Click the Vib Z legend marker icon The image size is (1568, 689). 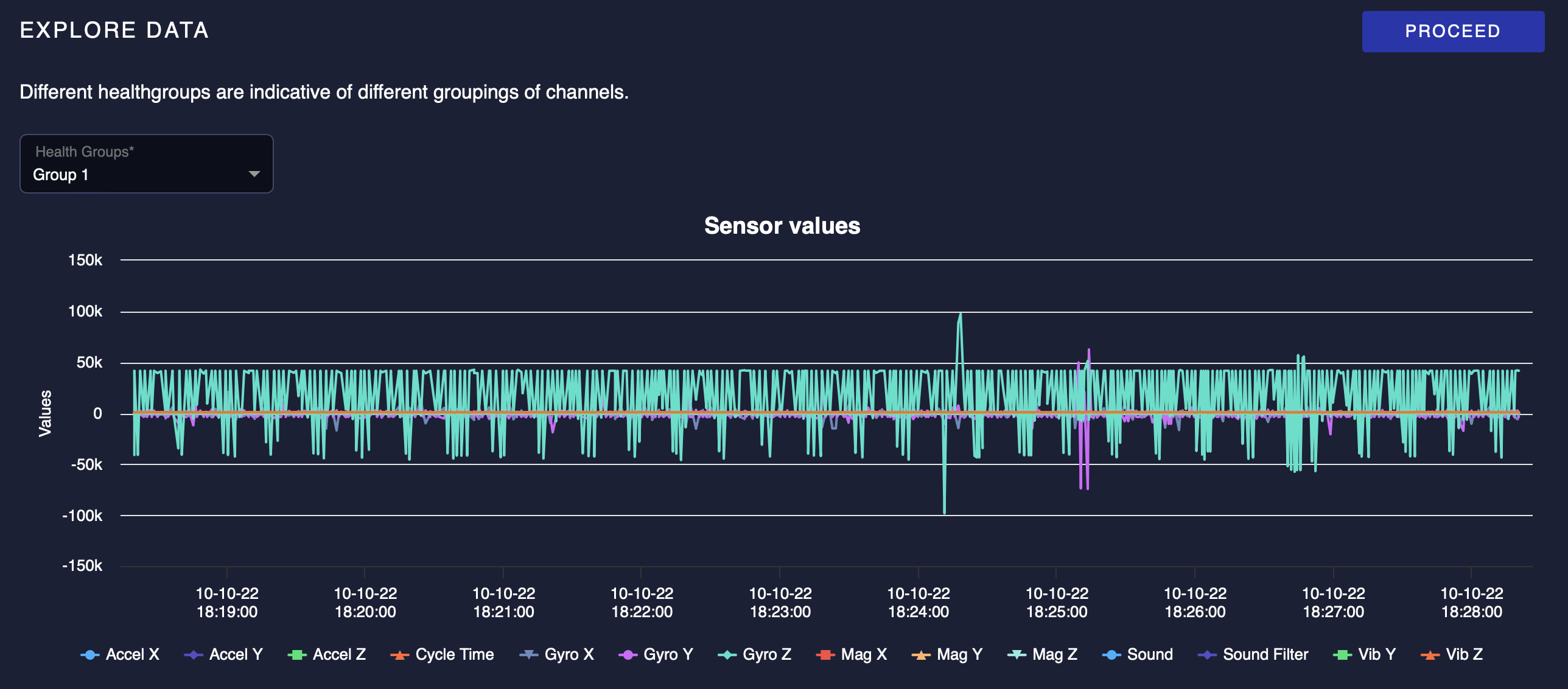click(x=1430, y=655)
